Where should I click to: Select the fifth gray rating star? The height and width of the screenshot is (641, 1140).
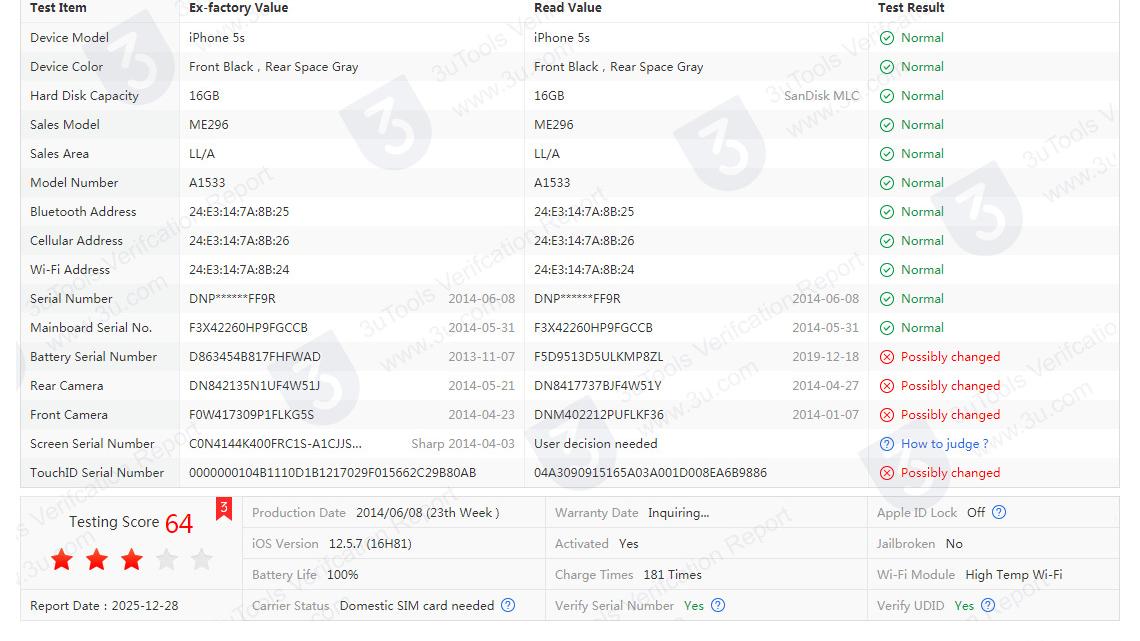pyautogui.click(x=201, y=560)
